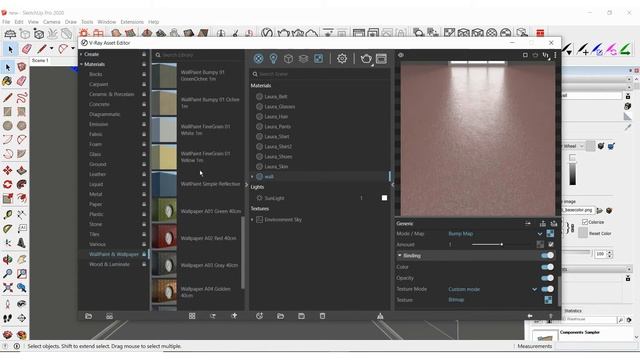Open the Texture Mode dropdown arrow
This screenshot has width=640, height=360.
pos(534,289)
